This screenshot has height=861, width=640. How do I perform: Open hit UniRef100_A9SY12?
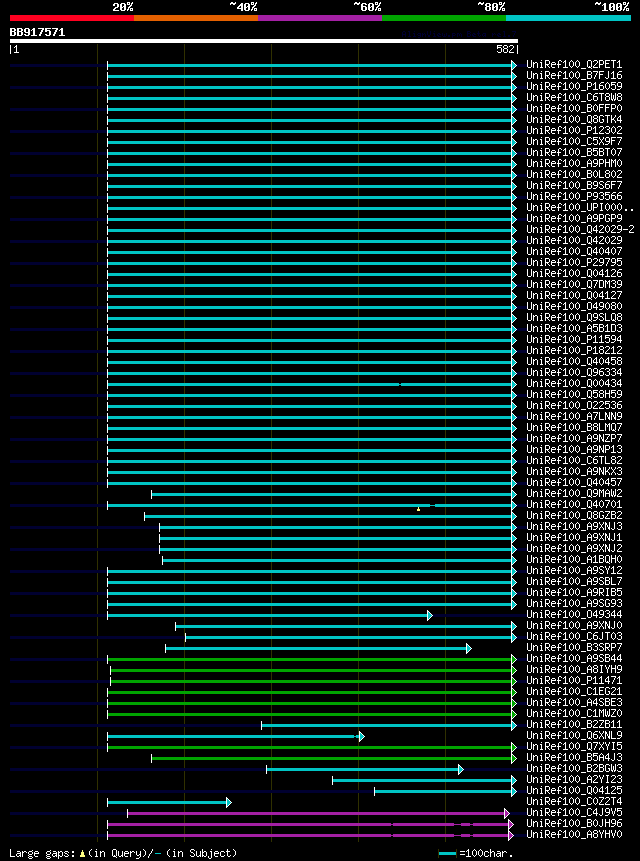[574, 570]
